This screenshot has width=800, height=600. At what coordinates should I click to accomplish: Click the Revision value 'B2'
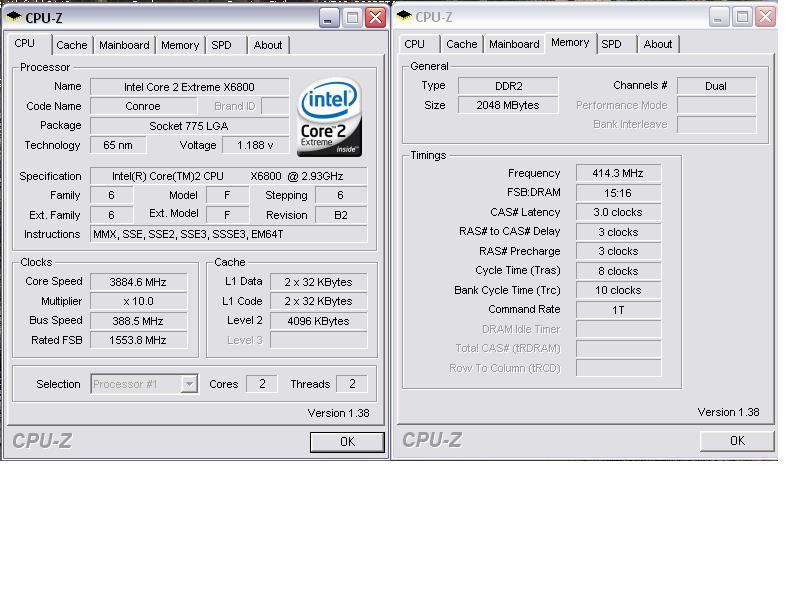pyautogui.click(x=341, y=215)
